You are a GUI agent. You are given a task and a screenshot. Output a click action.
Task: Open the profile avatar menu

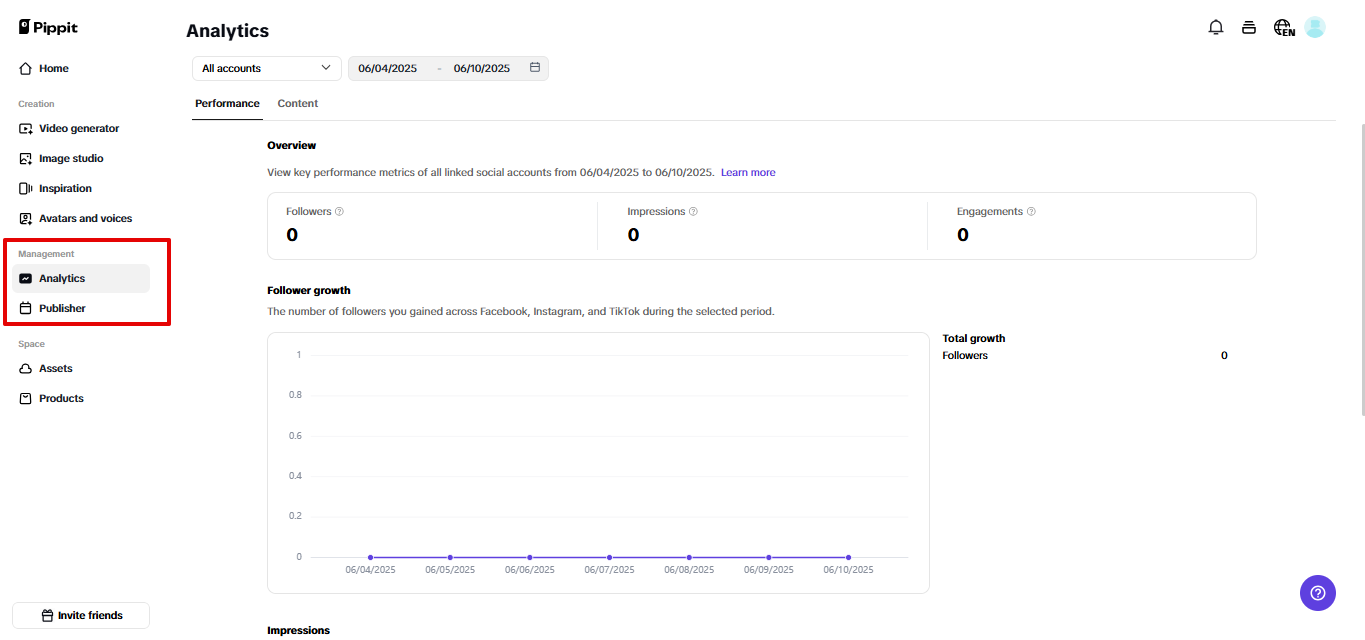(x=1314, y=27)
